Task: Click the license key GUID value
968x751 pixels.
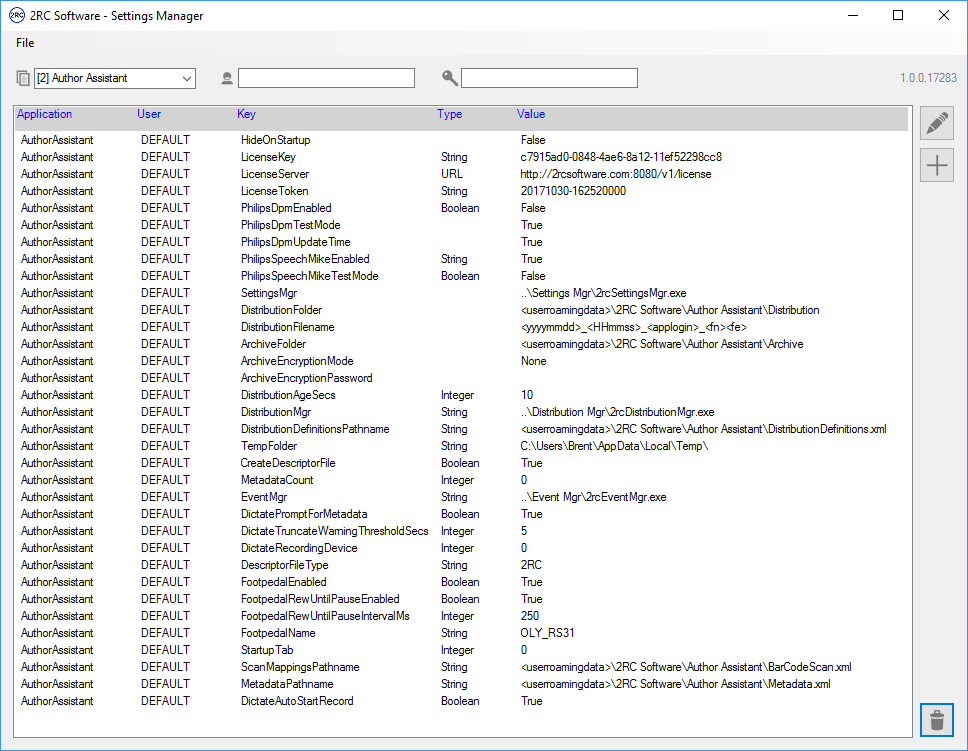Action: [x=621, y=157]
